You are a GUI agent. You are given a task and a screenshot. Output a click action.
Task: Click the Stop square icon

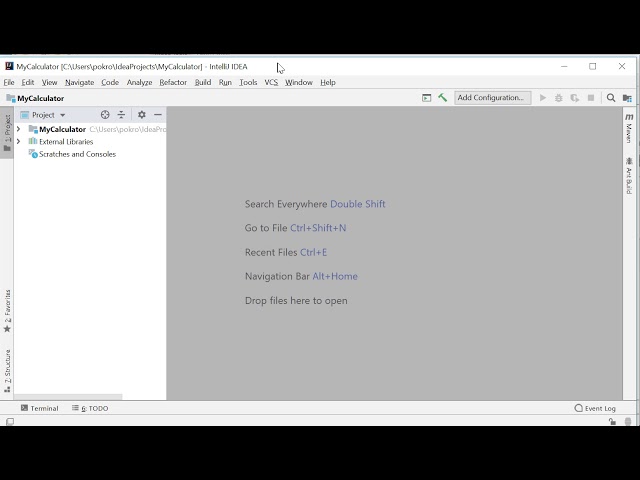click(x=591, y=98)
